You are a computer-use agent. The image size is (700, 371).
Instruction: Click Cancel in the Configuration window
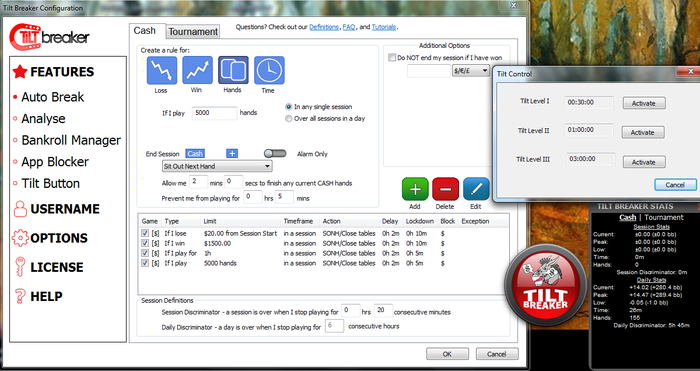pyautogui.click(x=497, y=354)
